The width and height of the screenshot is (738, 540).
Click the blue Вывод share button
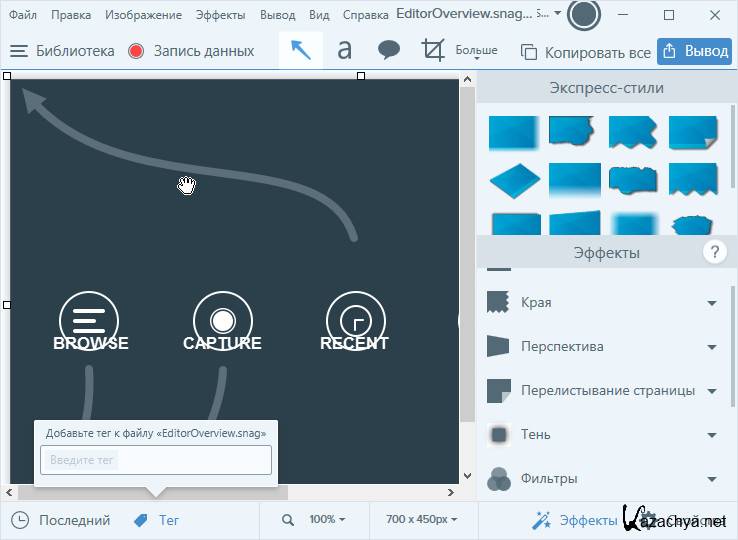pyautogui.click(x=695, y=52)
